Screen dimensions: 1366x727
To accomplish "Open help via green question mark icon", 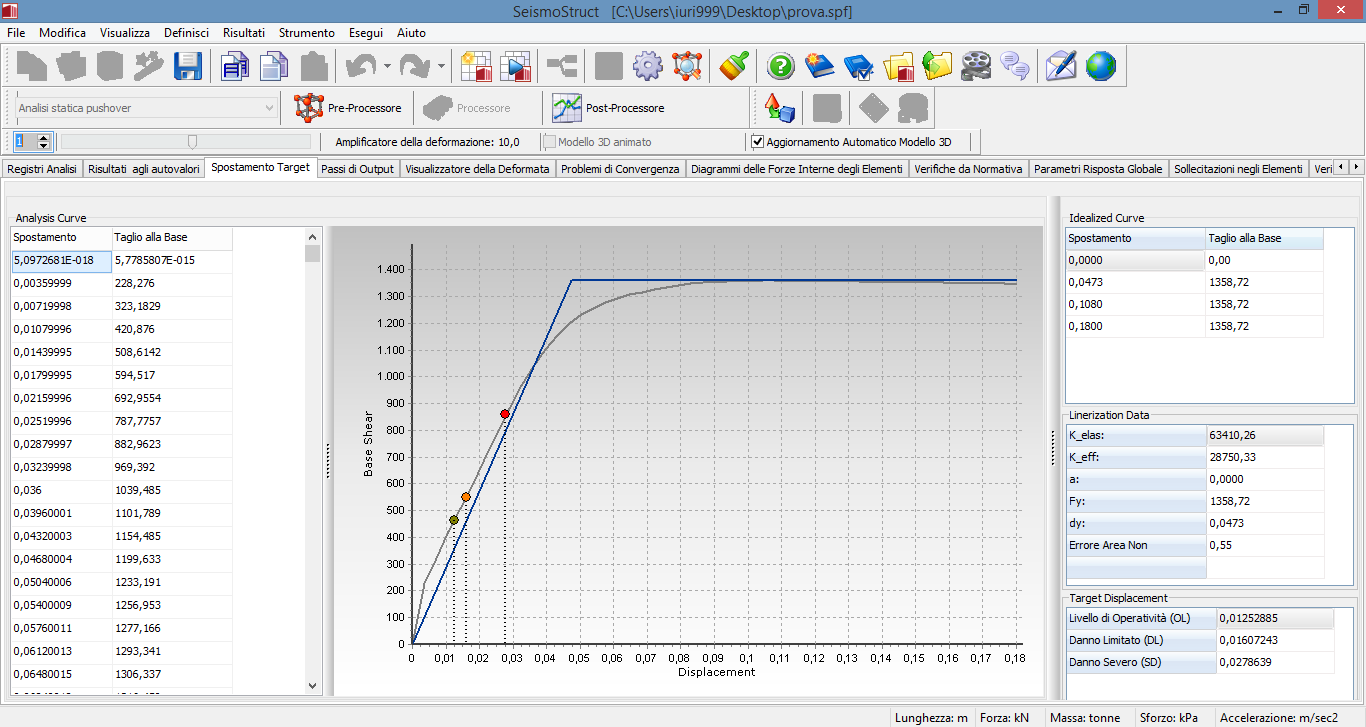I will tap(781, 67).
